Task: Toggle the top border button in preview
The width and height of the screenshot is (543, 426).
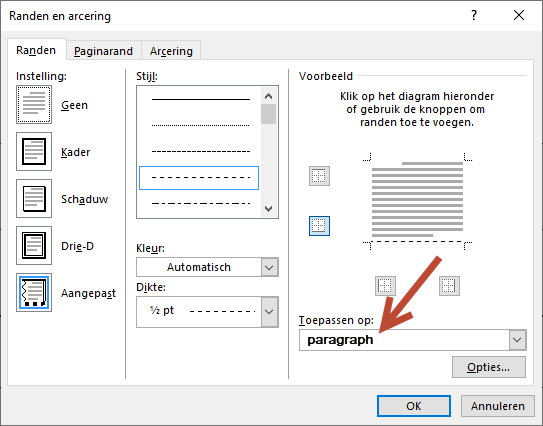Action: click(x=319, y=176)
